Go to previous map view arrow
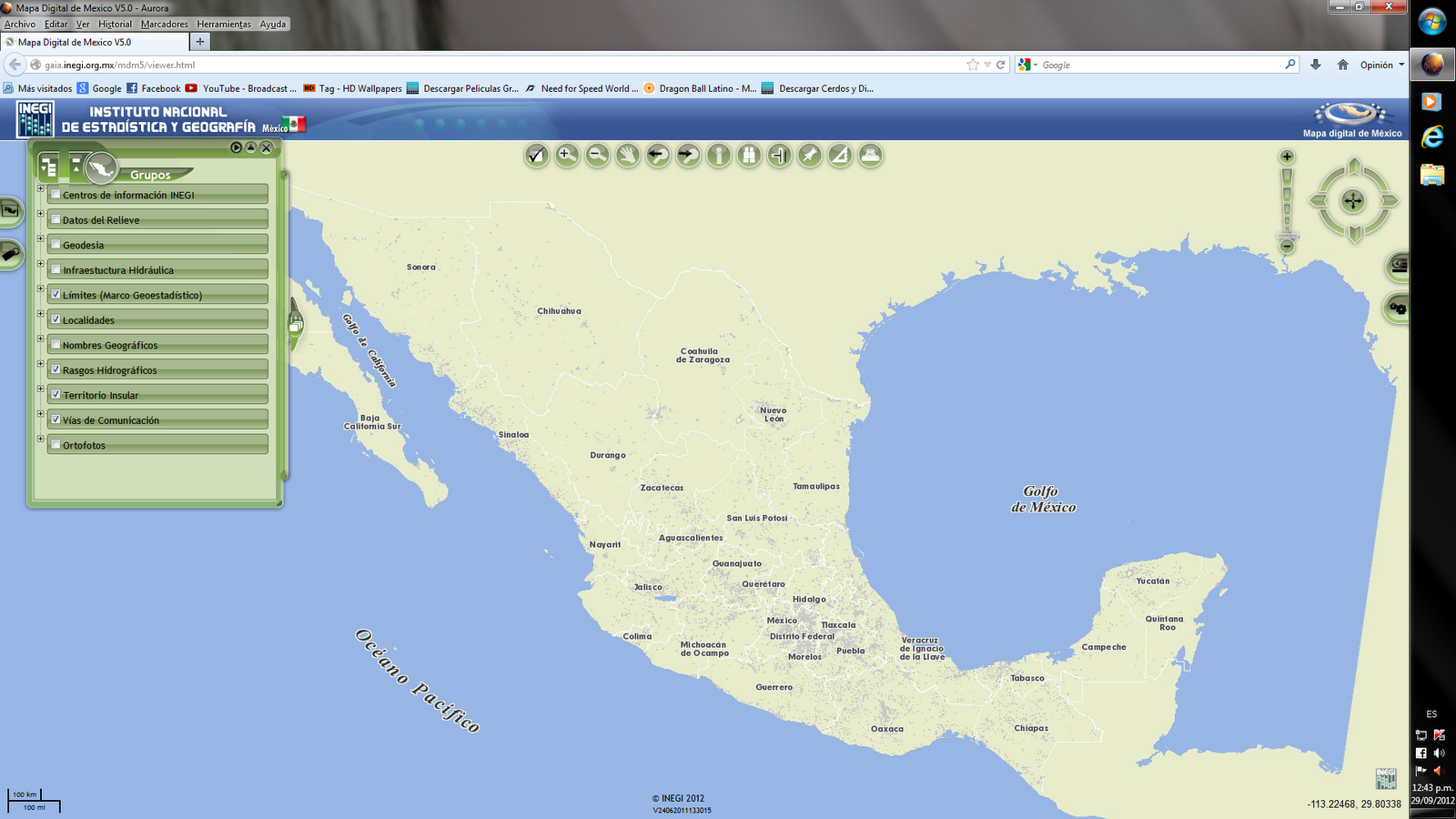1456x819 pixels. tap(658, 156)
